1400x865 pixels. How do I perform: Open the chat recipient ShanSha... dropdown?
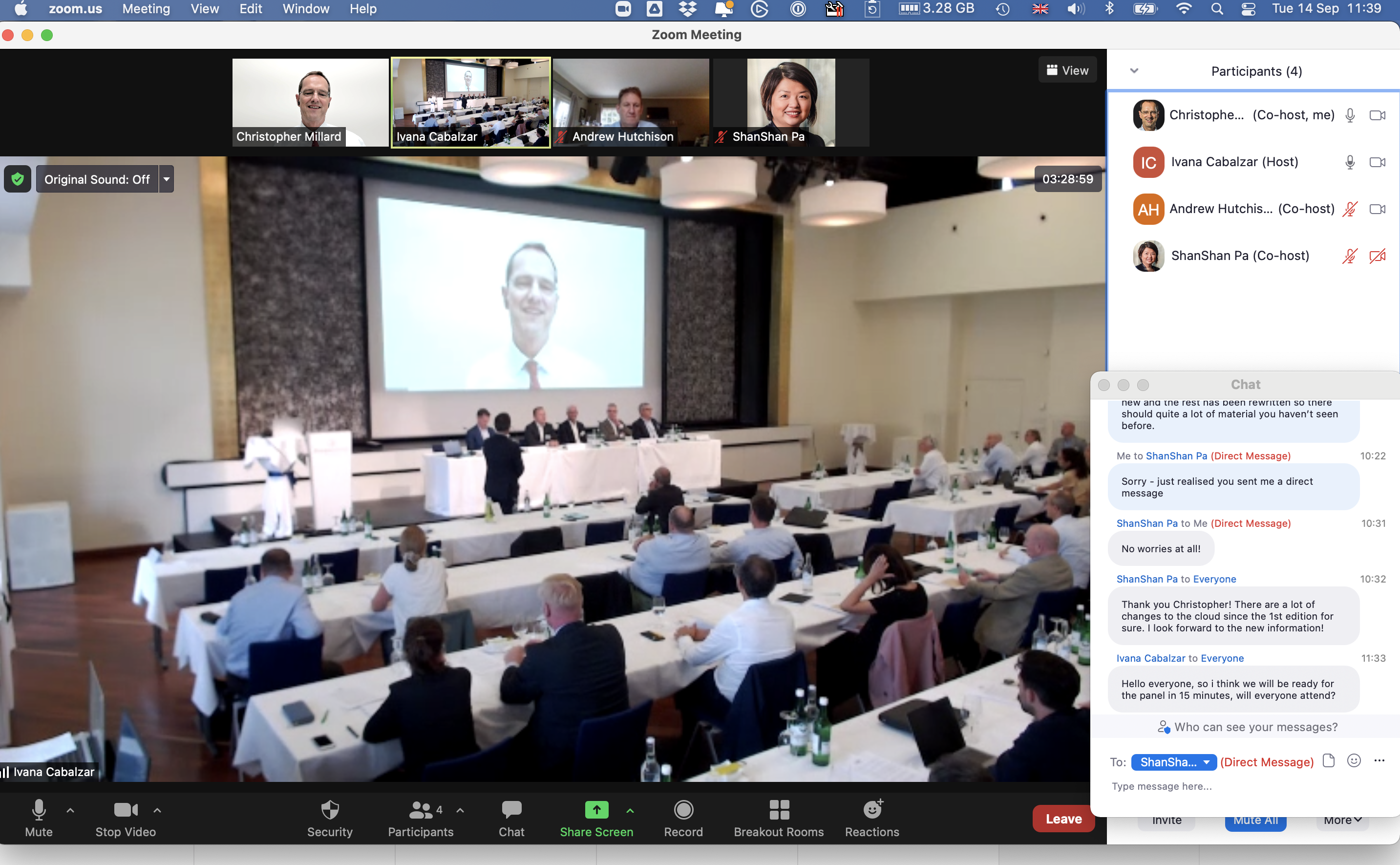[1173, 762]
